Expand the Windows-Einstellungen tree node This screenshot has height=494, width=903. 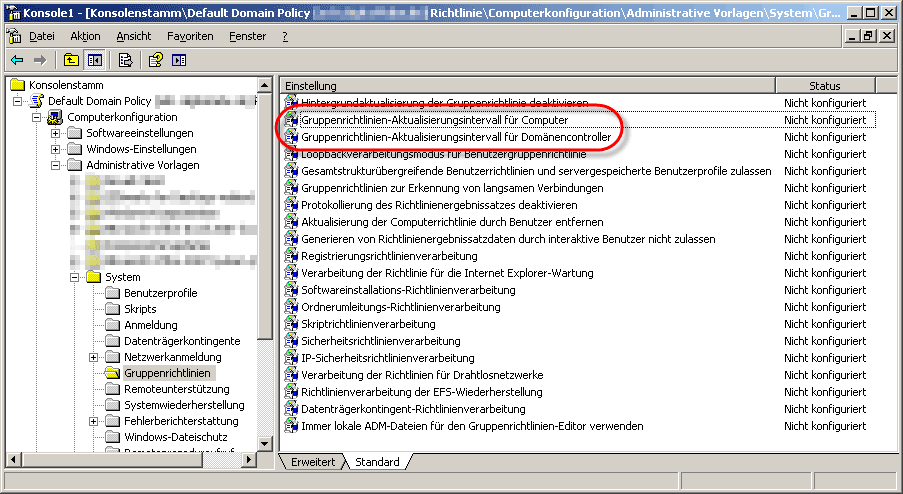coord(56,150)
